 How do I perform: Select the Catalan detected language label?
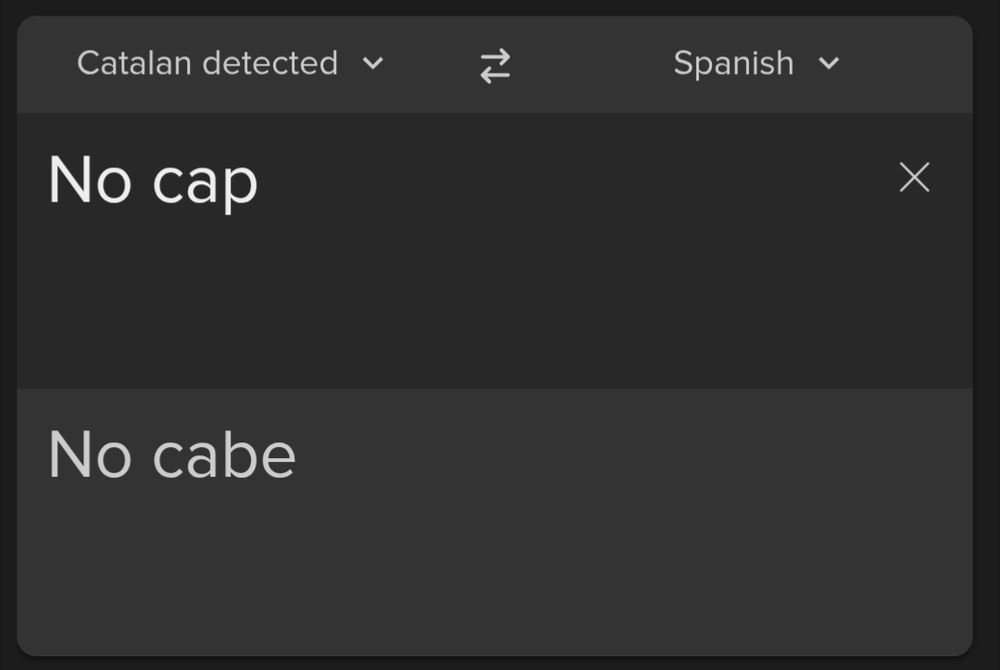coord(208,64)
